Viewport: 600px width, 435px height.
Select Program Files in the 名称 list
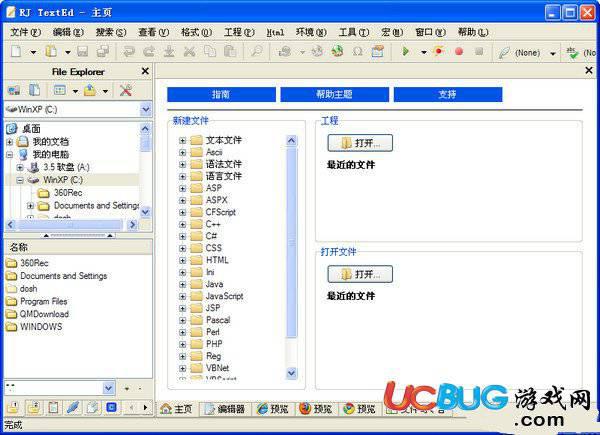[44, 301]
